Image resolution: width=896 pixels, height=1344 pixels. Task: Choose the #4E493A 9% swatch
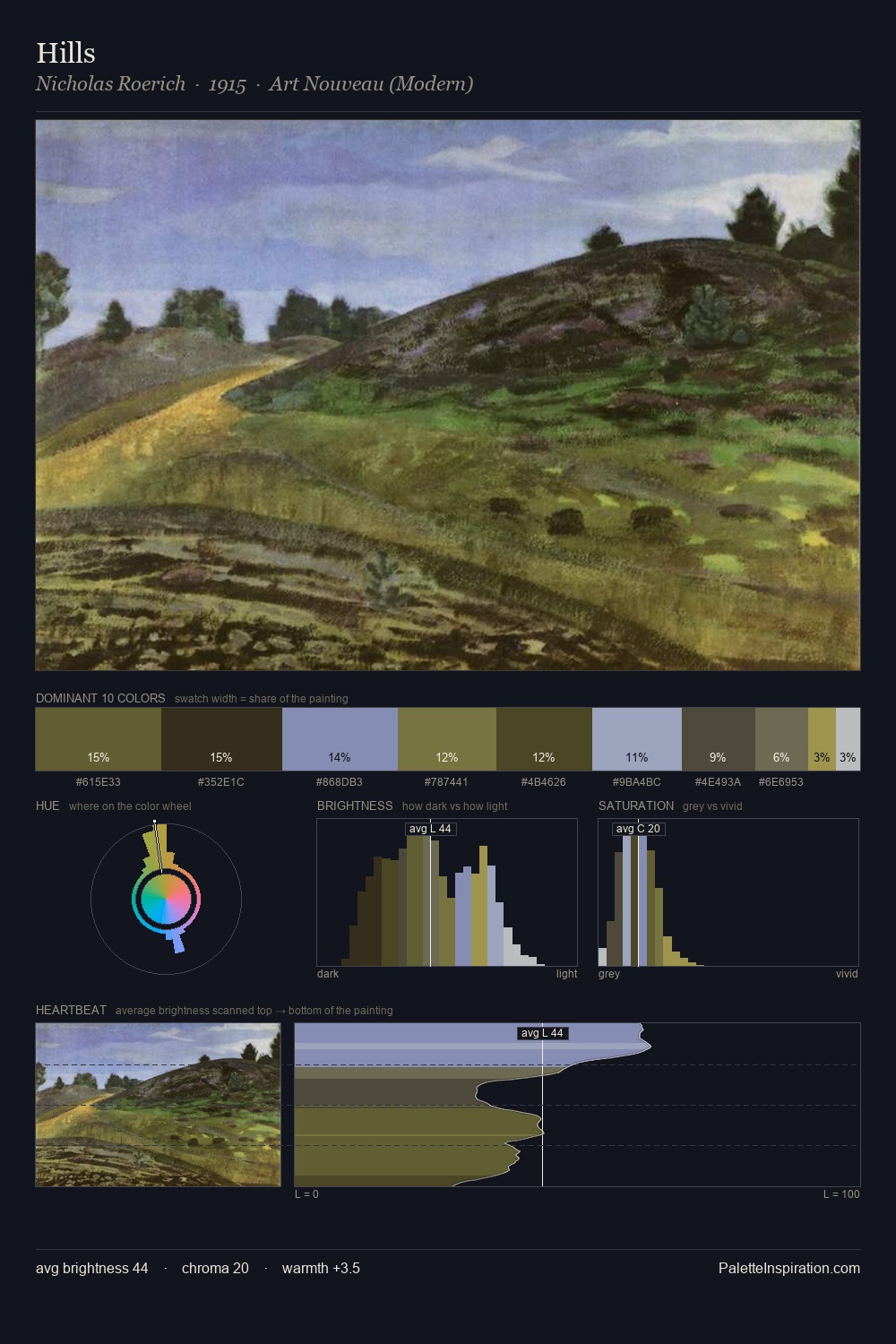point(719,739)
